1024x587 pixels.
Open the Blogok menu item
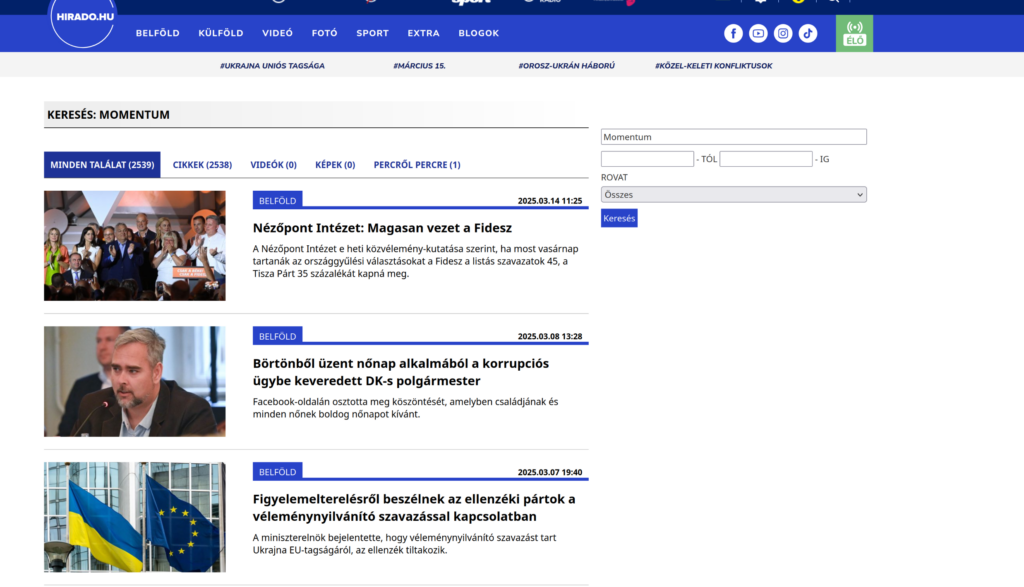point(478,33)
